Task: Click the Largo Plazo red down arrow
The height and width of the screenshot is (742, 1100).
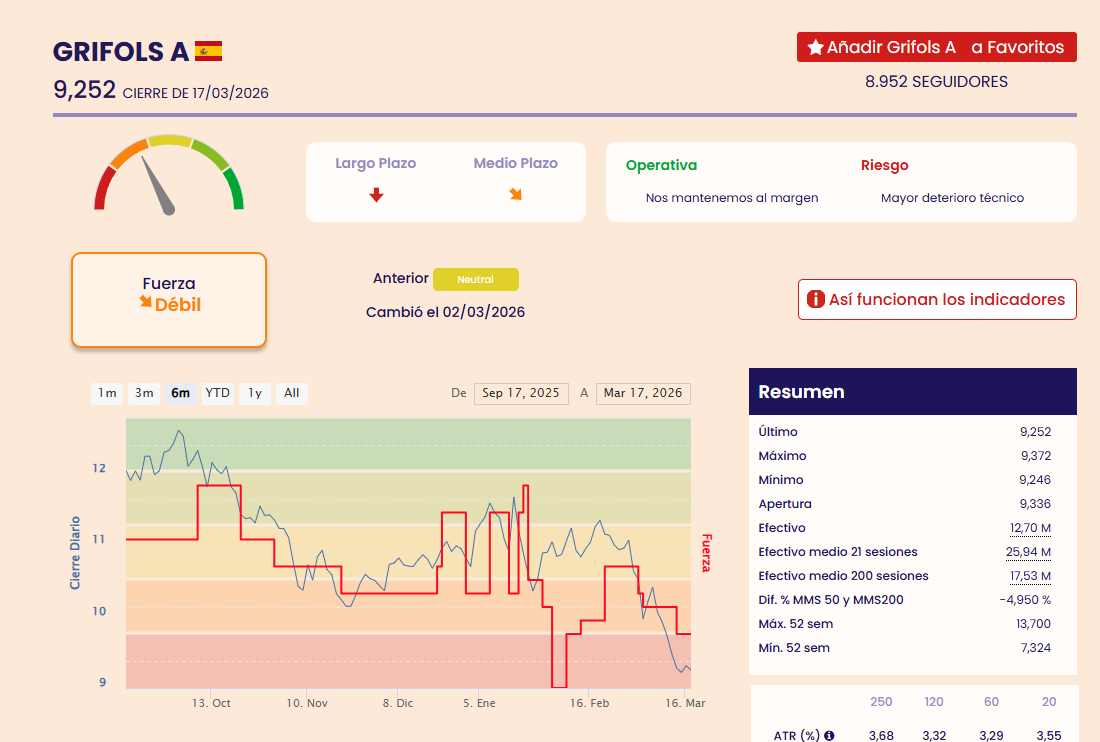Action: tap(377, 195)
